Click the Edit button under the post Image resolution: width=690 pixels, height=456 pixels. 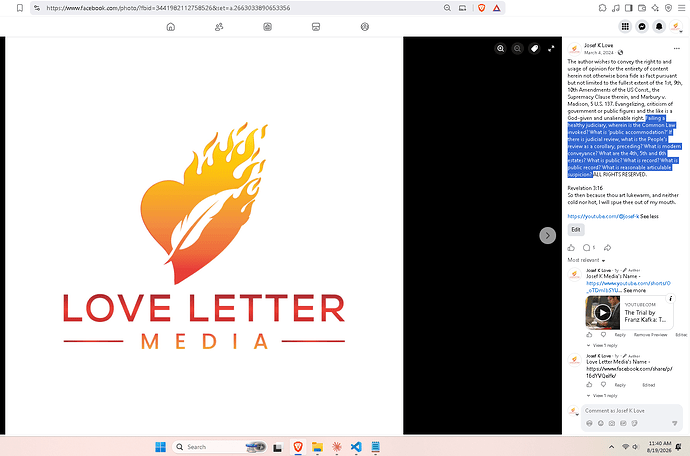tap(576, 229)
